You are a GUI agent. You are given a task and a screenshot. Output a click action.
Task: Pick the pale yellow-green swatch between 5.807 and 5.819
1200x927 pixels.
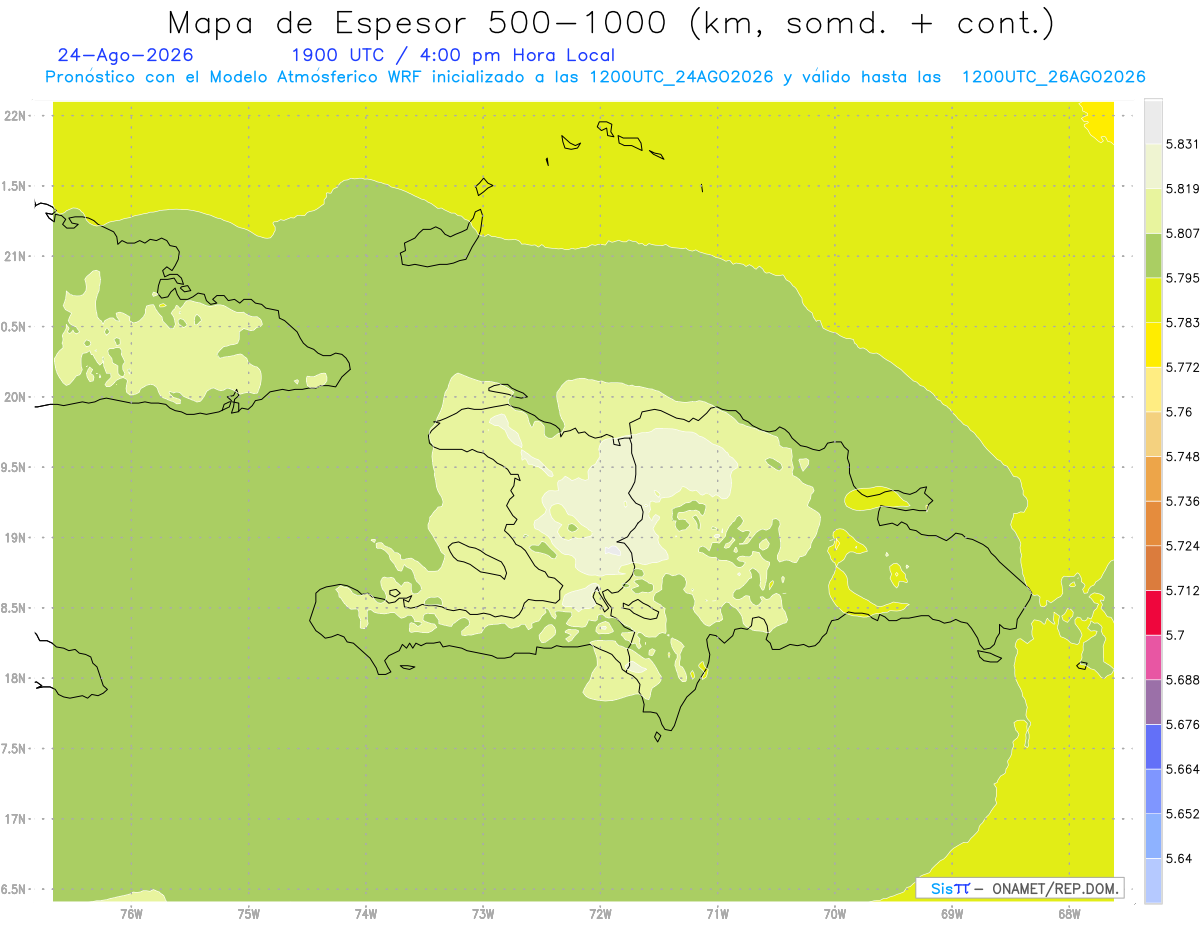click(x=1153, y=211)
